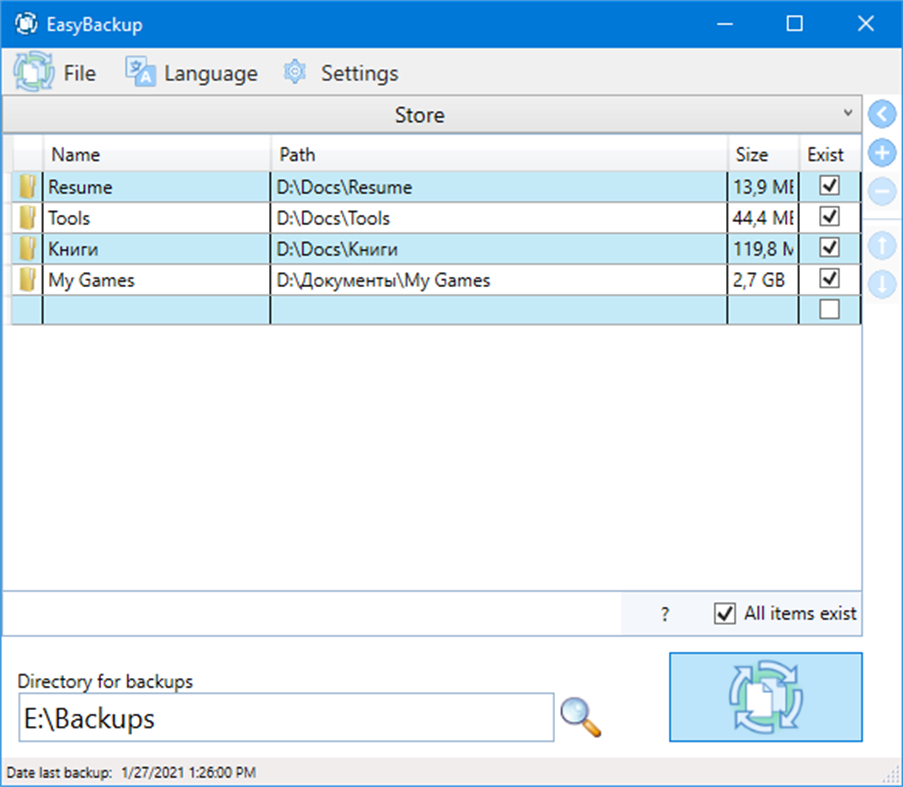The height and width of the screenshot is (787, 903).
Task: Click the magnifier to browse backup directory
Action: tap(580, 717)
